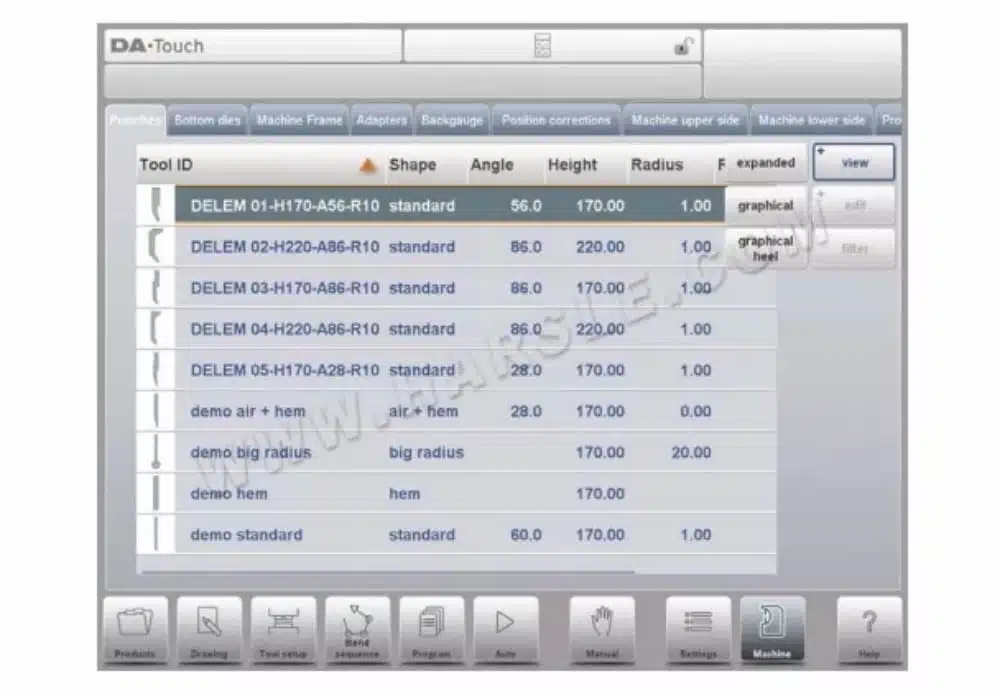
Task: Open the Drawing screen icon
Action: coord(209,630)
